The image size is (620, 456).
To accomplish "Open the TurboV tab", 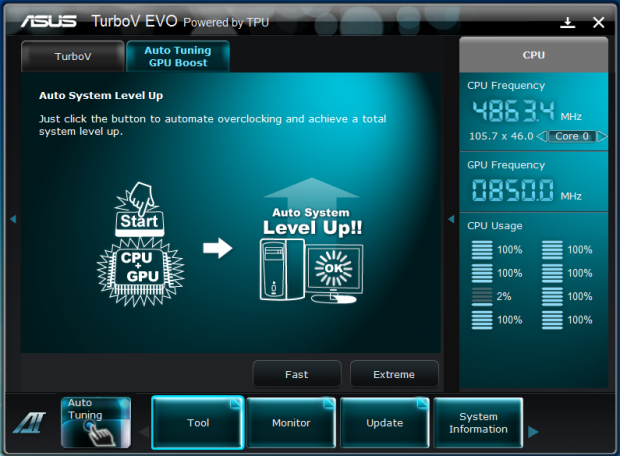I will tap(73, 56).
